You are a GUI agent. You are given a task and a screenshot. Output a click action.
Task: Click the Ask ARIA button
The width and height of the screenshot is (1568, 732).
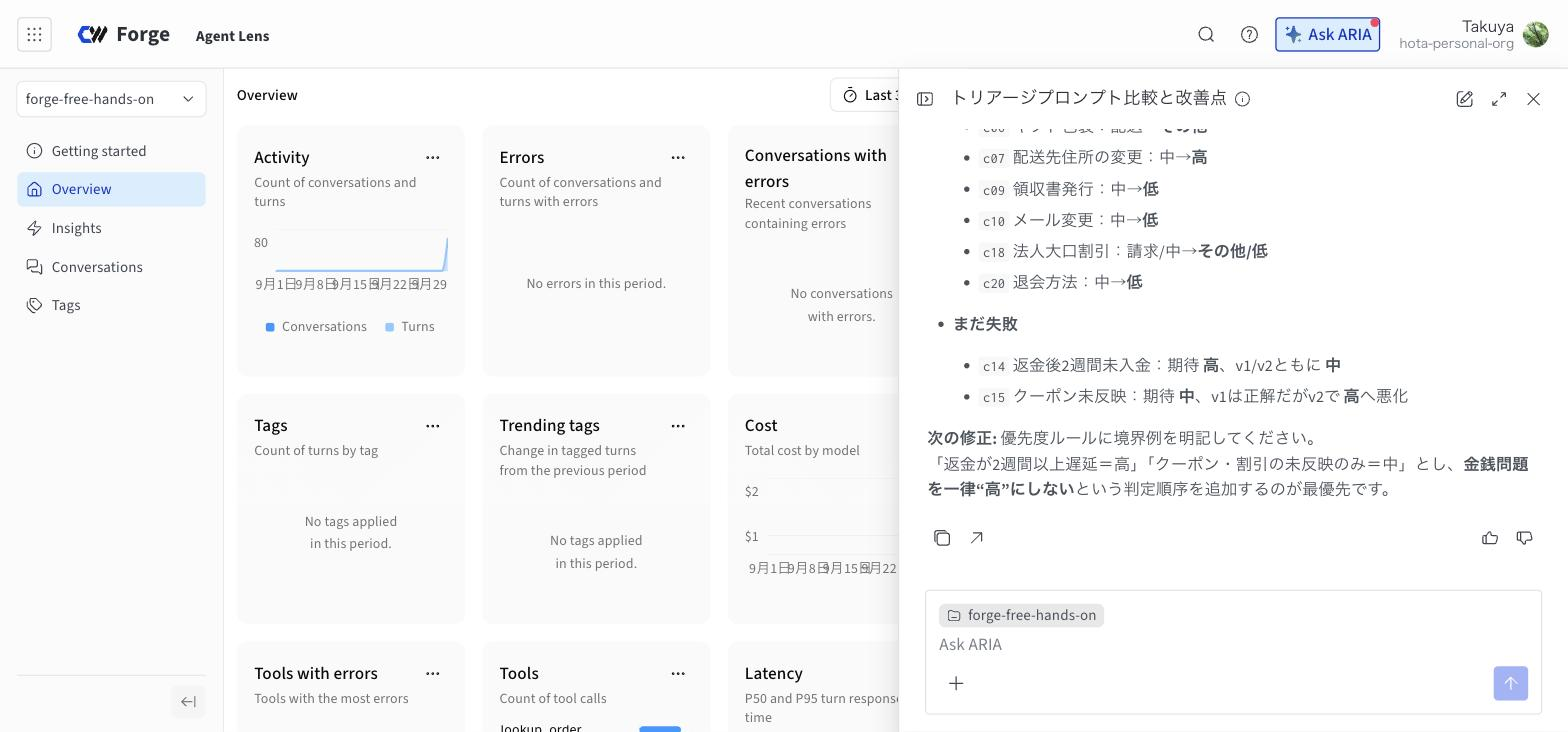[x=1327, y=35]
